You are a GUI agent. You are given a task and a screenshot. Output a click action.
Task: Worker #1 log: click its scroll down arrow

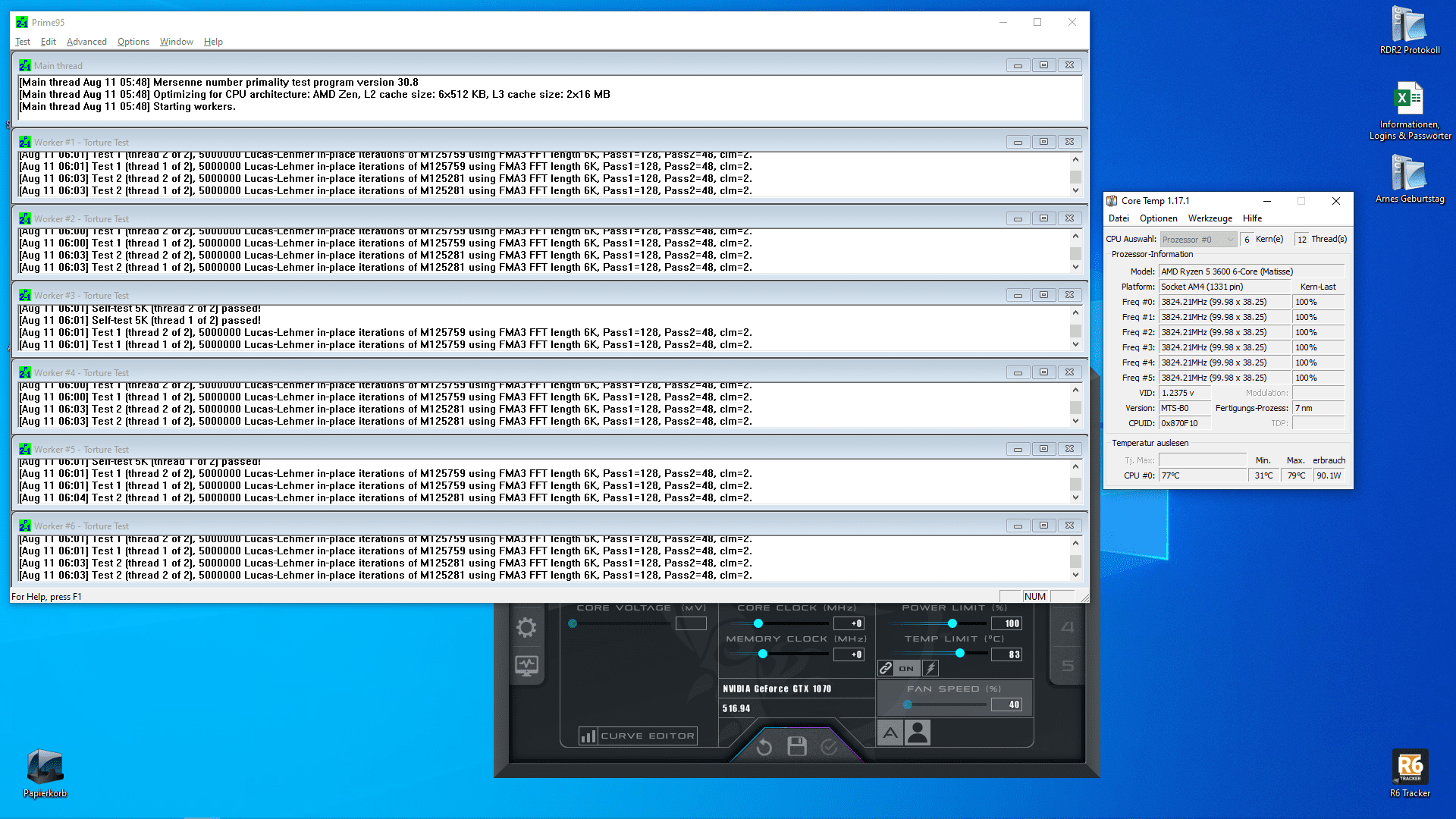click(x=1075, y=190)
